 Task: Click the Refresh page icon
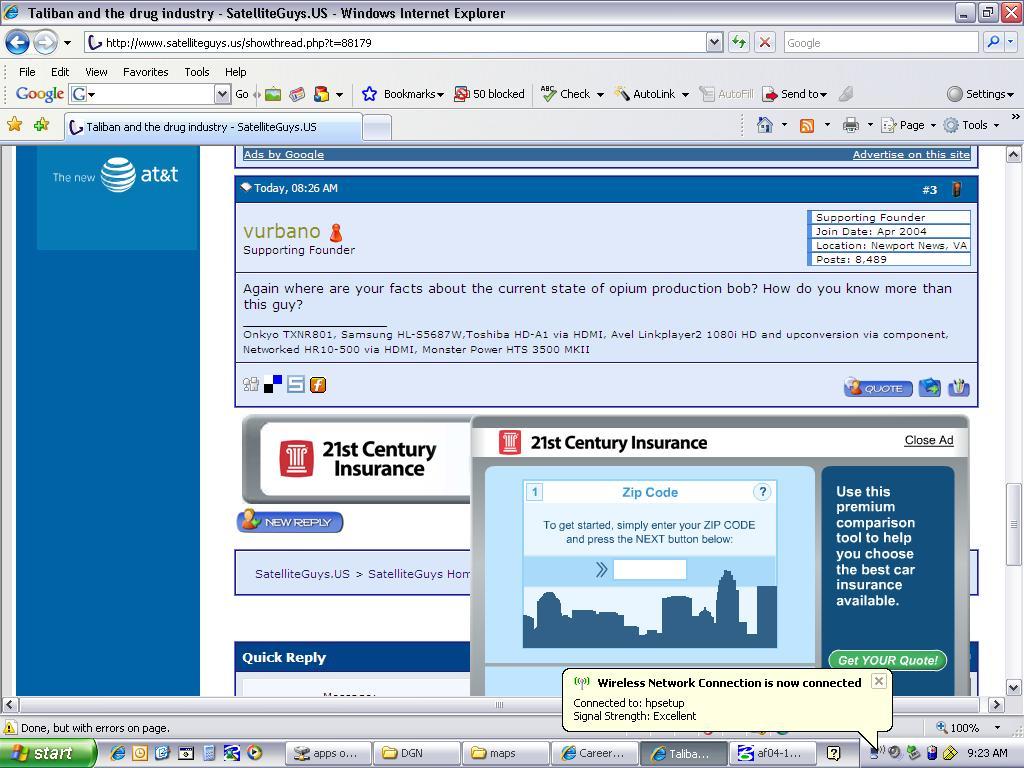(739, 42)
